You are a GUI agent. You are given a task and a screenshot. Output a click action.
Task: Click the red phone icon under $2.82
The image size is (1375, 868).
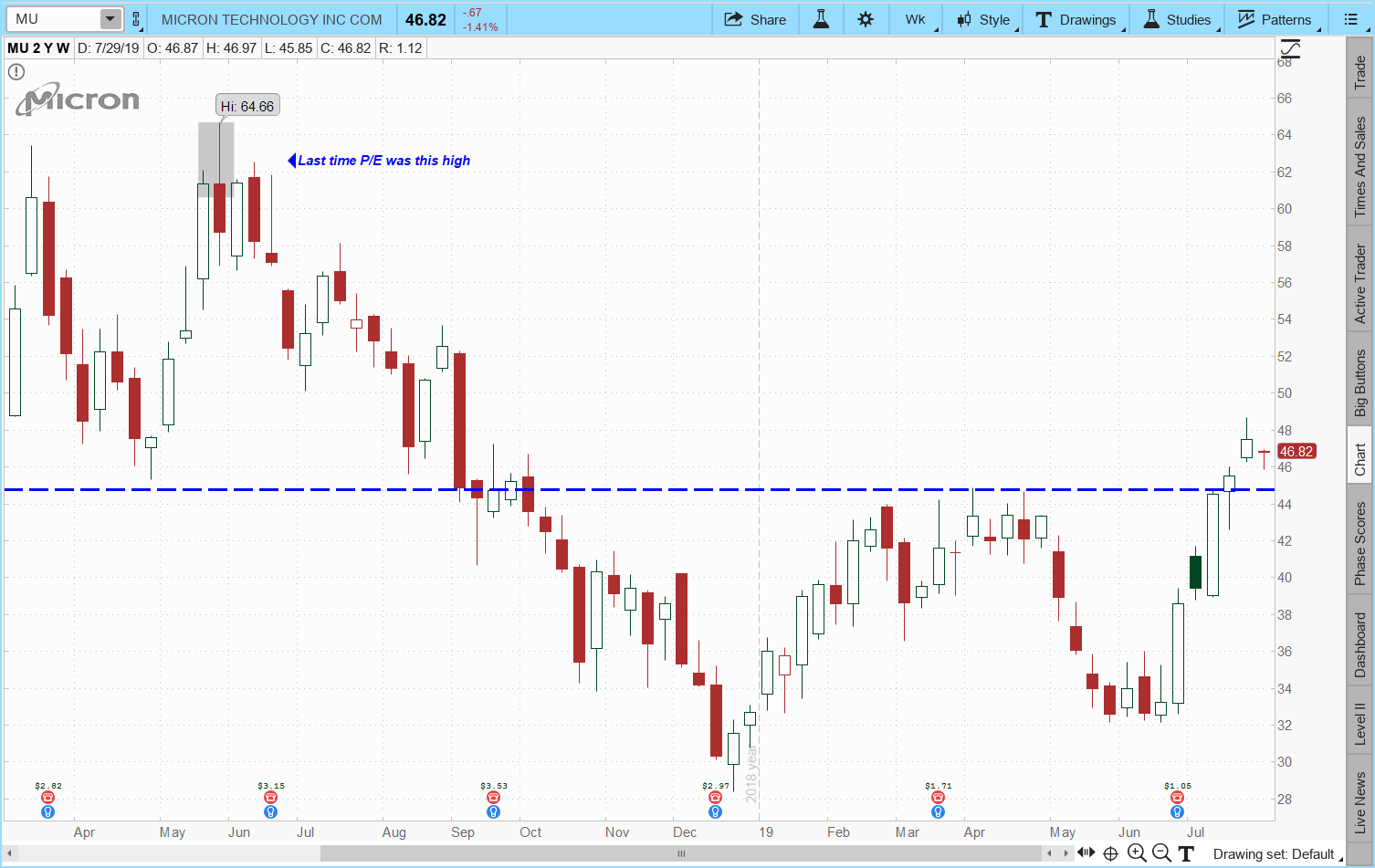point(47,798)
